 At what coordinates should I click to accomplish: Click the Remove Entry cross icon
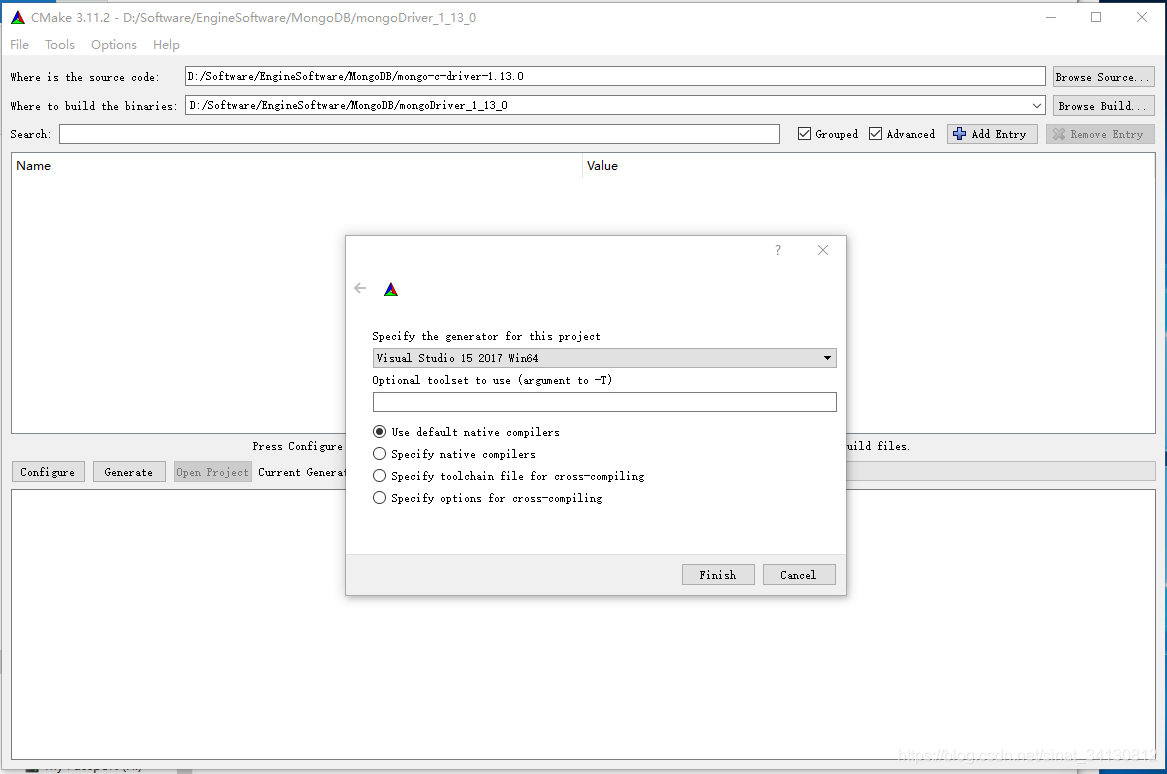pos(1058,134)
